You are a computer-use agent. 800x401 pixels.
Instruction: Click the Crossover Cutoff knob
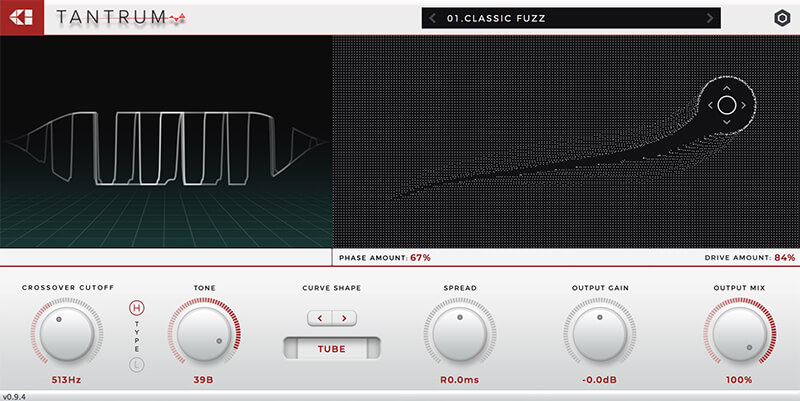(x=66, y=334)
